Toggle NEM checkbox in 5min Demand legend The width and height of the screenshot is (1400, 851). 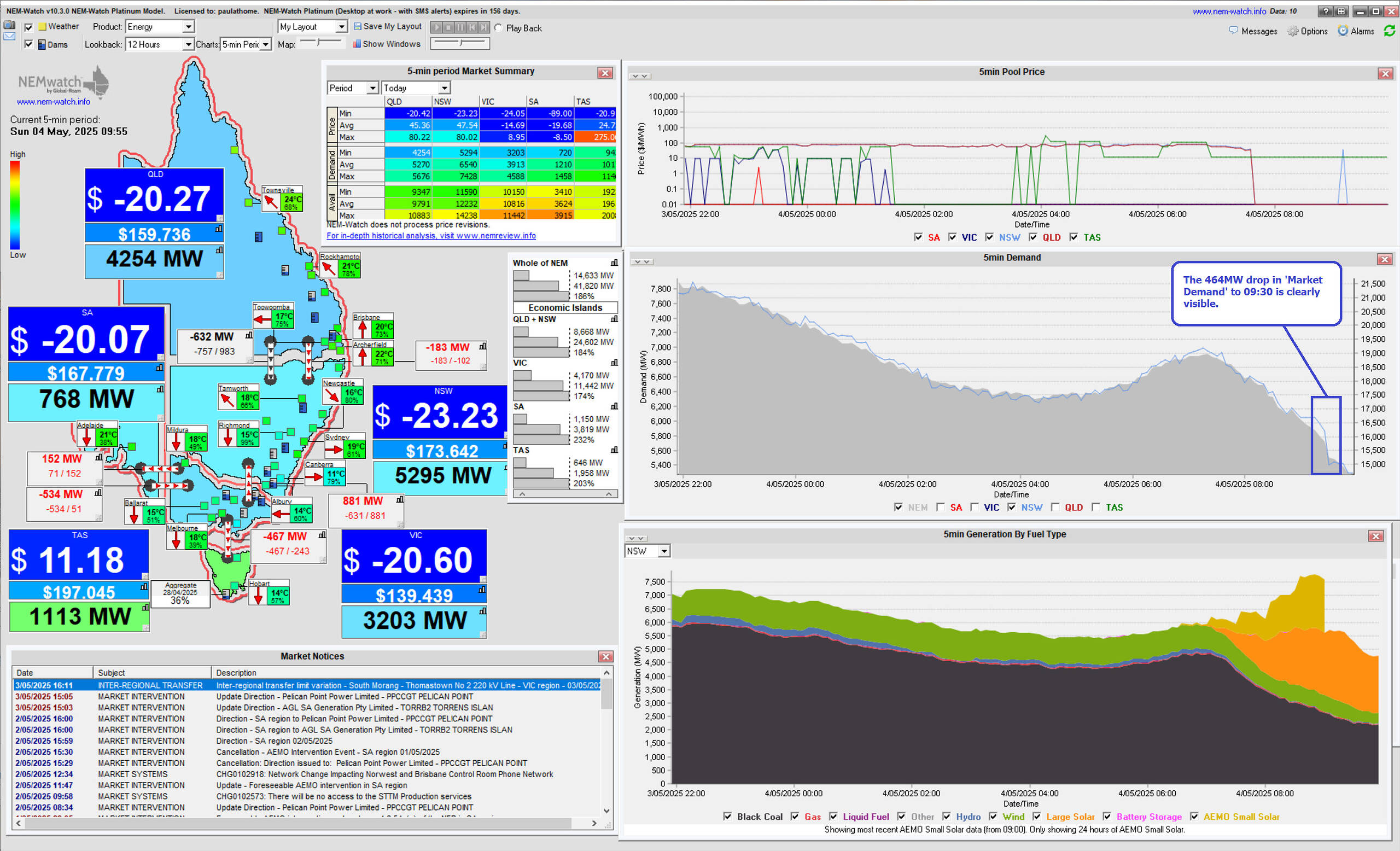click(899, 508)
